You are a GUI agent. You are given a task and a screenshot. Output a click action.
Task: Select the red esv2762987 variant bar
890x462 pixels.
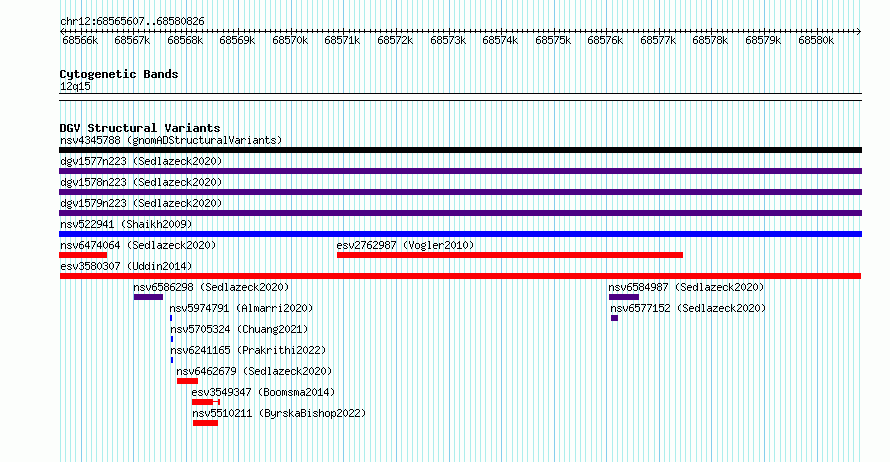pyautogui.click(x=510, y=255)
